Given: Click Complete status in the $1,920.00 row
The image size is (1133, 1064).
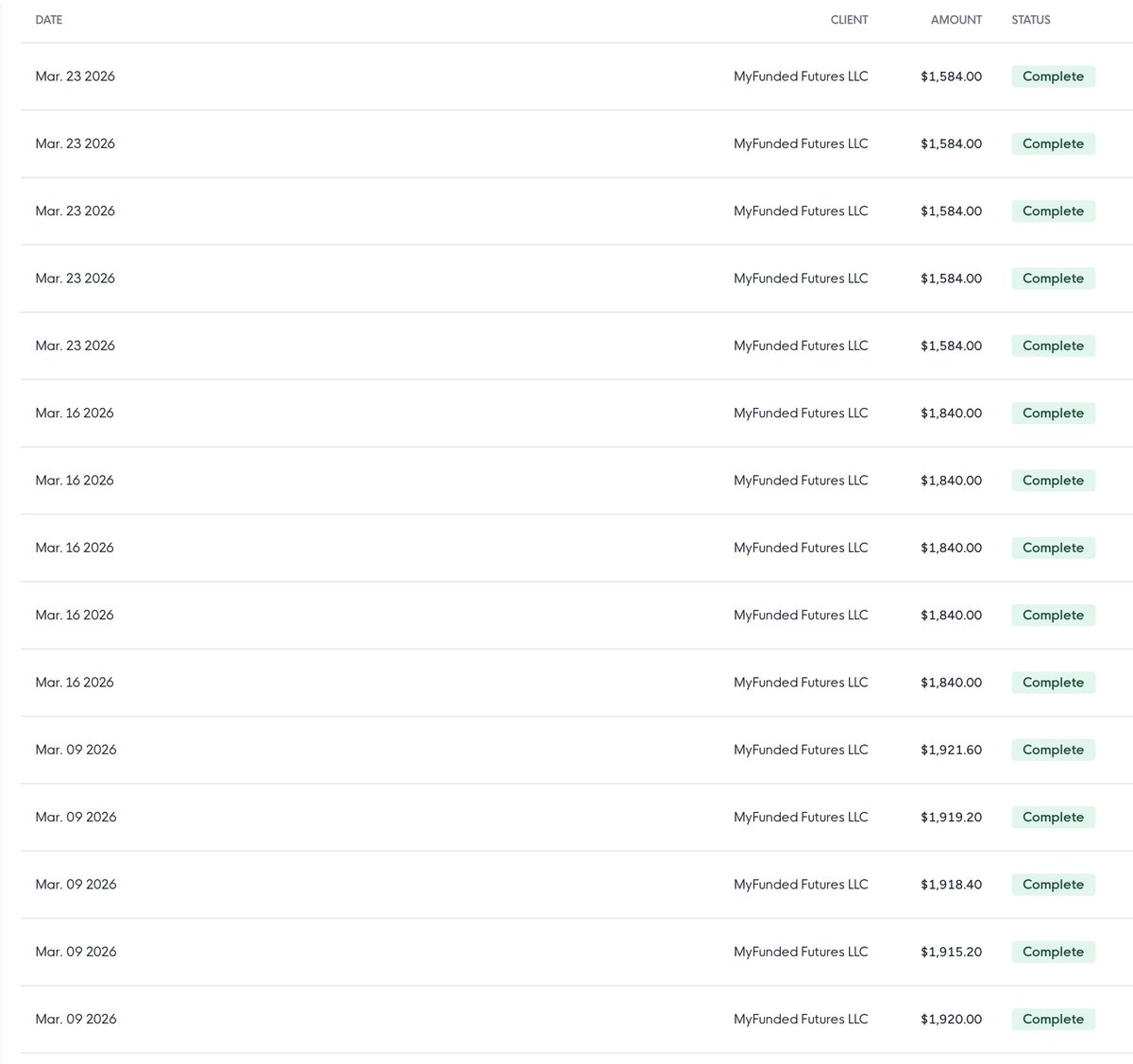Looking at the screenshot, I should pos(1053,1019).
